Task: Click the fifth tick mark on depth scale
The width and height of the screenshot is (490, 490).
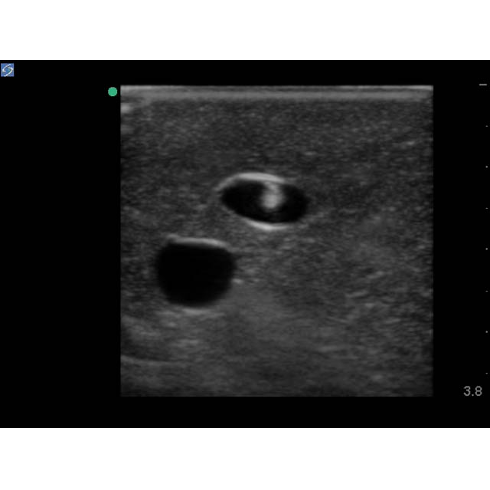Action: pos(487,249)
